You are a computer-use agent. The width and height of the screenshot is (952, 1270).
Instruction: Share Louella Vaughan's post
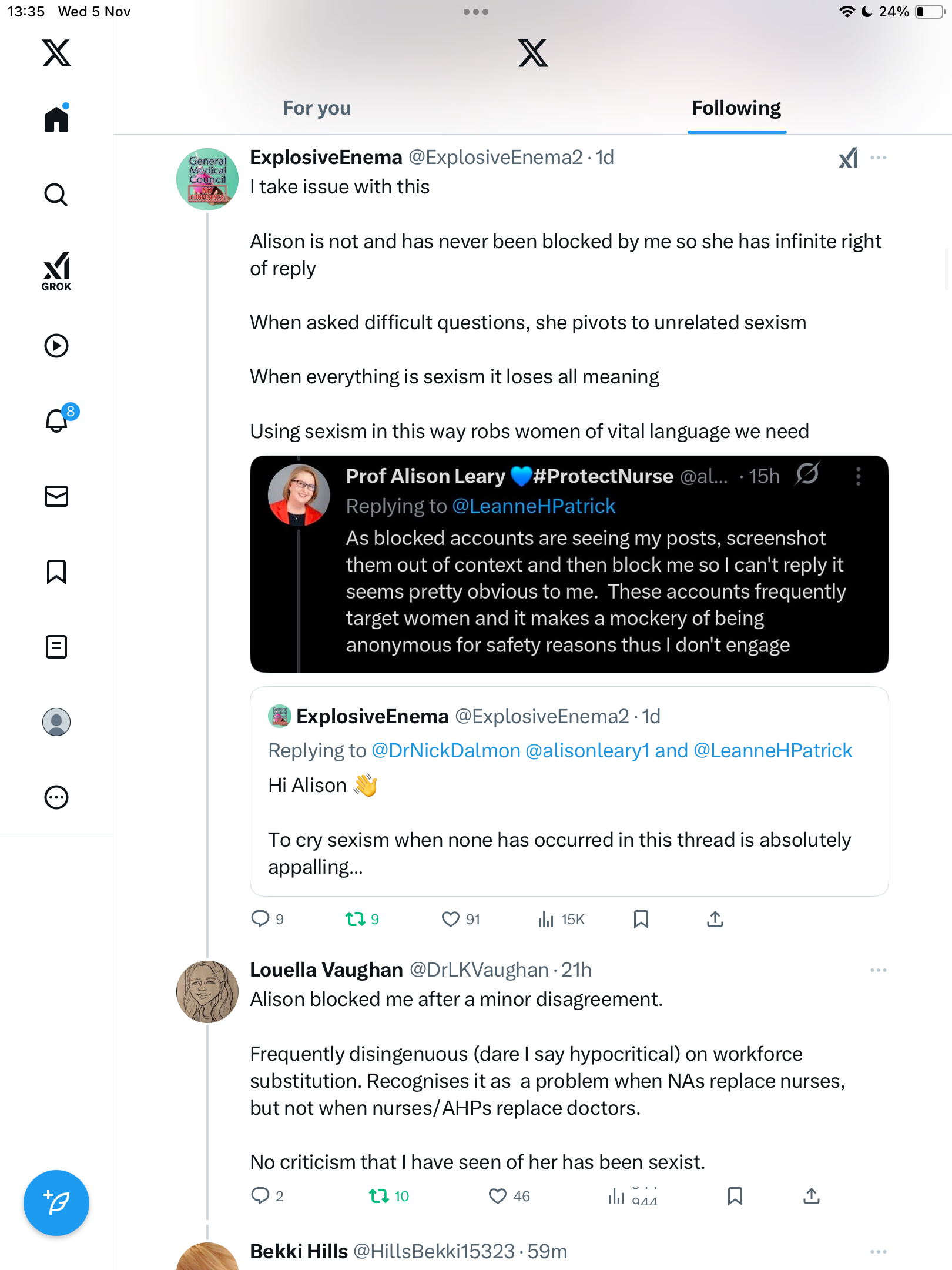[812, 1196]
